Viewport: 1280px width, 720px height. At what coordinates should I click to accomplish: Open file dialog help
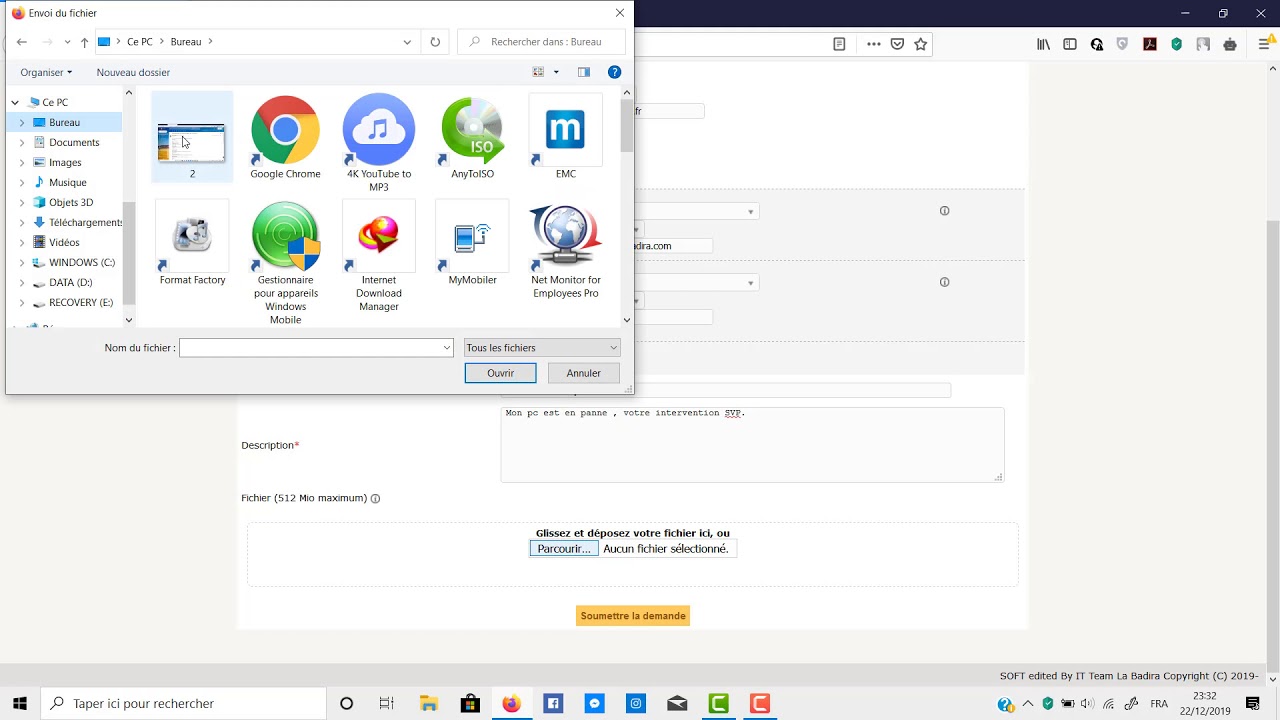click(615, 72)
